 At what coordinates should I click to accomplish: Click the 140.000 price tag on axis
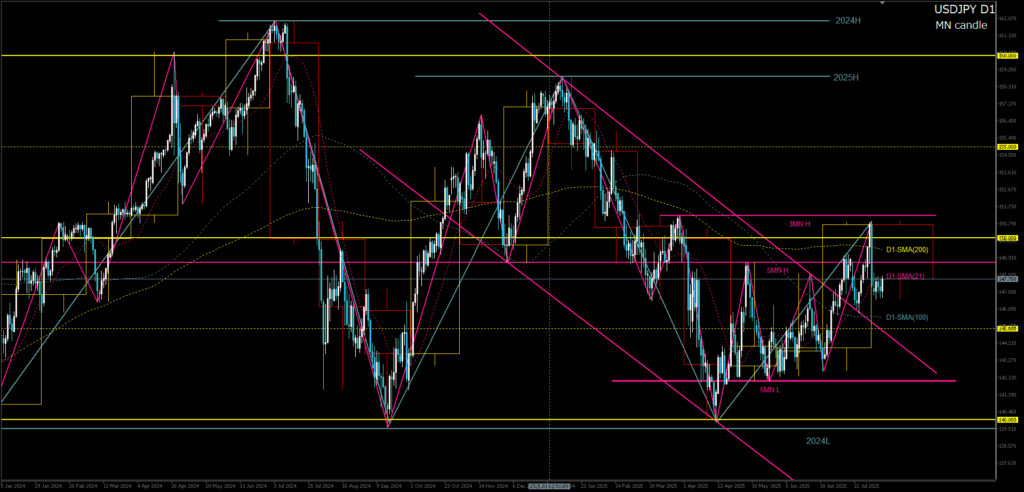pos(1007,420)
